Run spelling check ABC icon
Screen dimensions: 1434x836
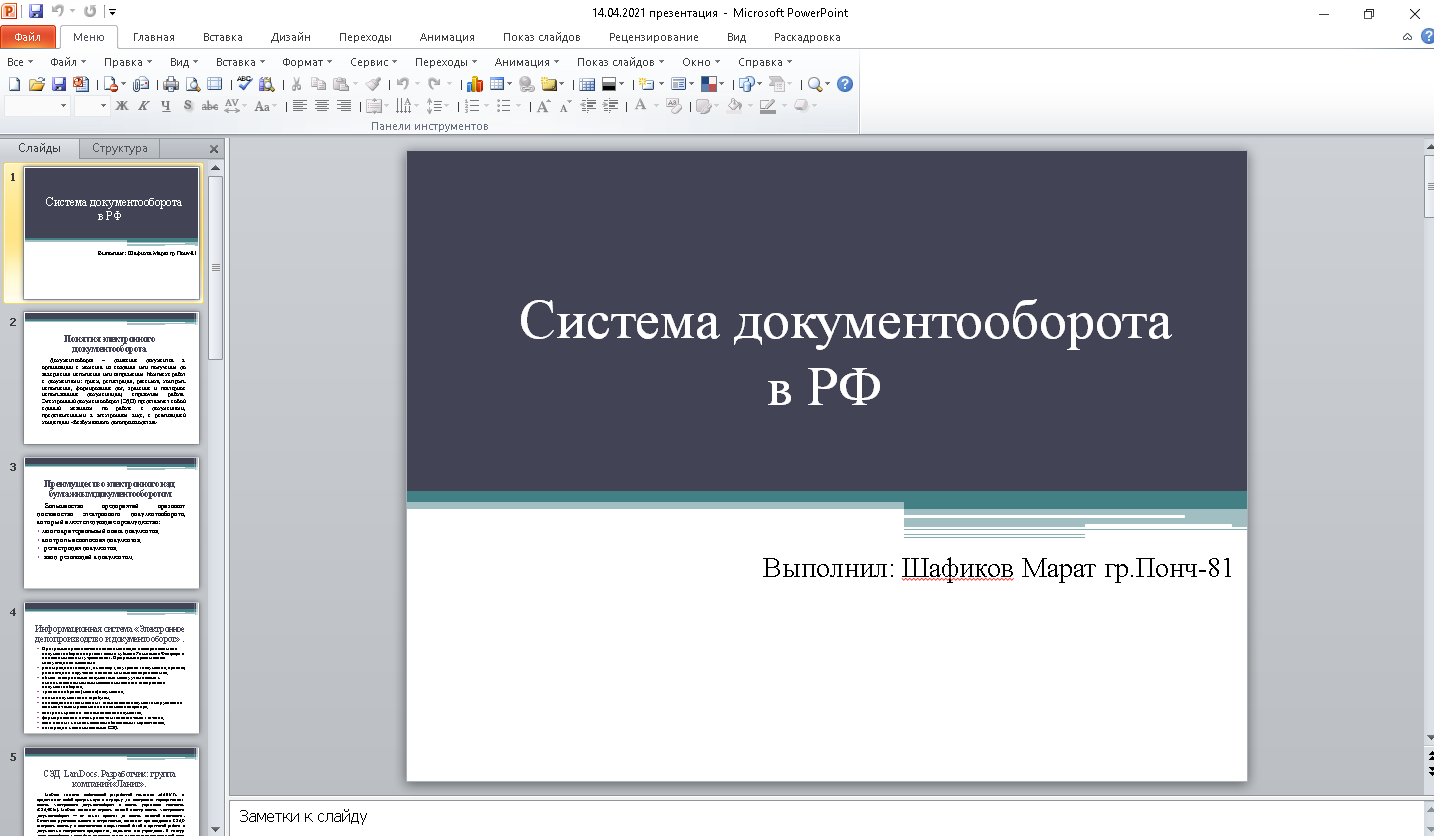coord(244,84)
